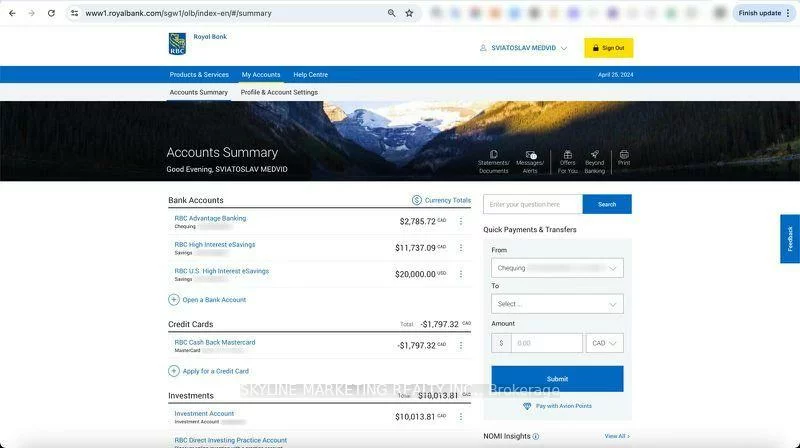Click the NOMI Insights info icon
Screen dimensions: 800x448
point(536,436)
